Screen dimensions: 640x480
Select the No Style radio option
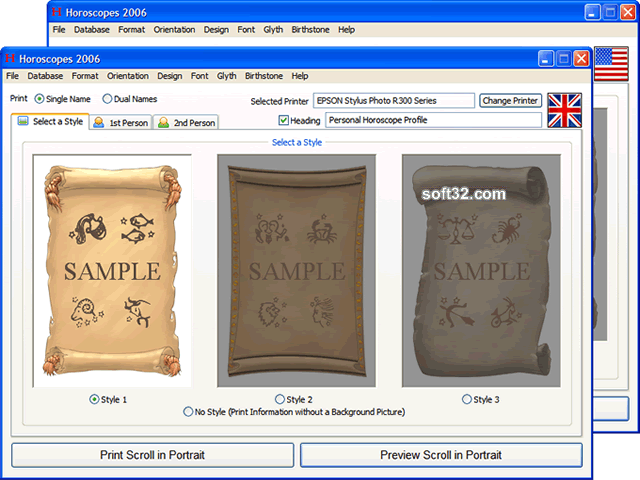pyautogui.click(x=188, y=411)
